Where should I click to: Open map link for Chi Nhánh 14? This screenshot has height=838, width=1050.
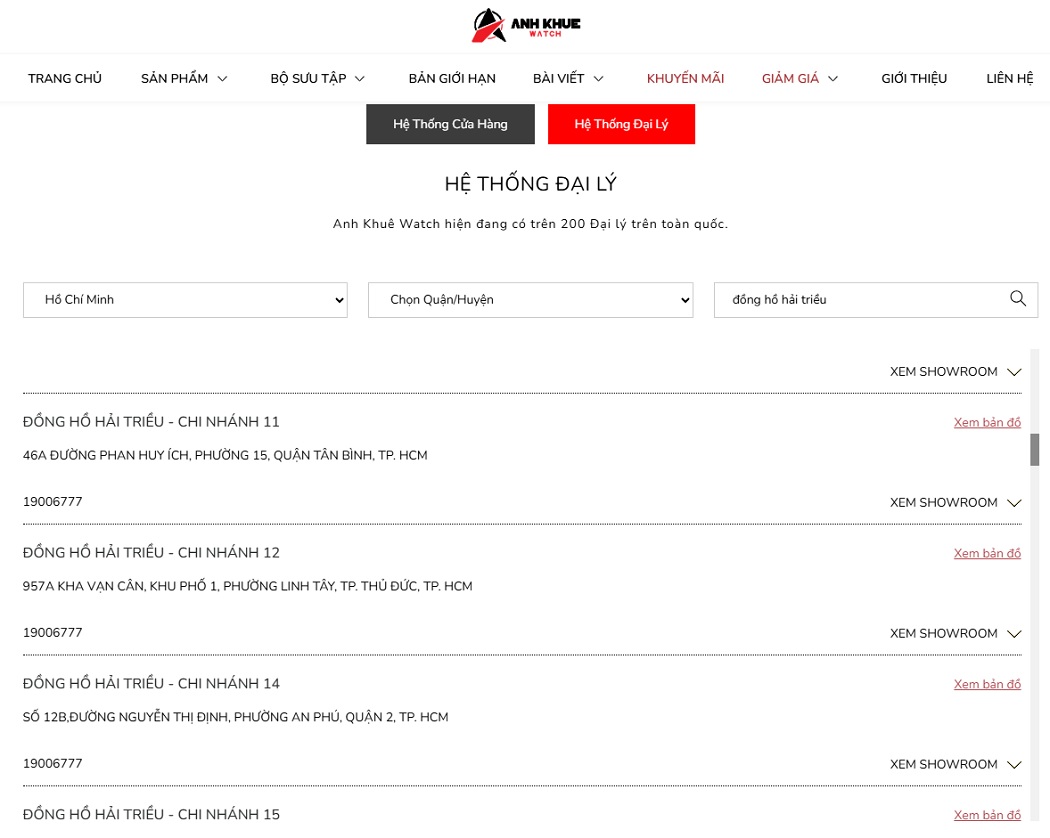(987, 683)
